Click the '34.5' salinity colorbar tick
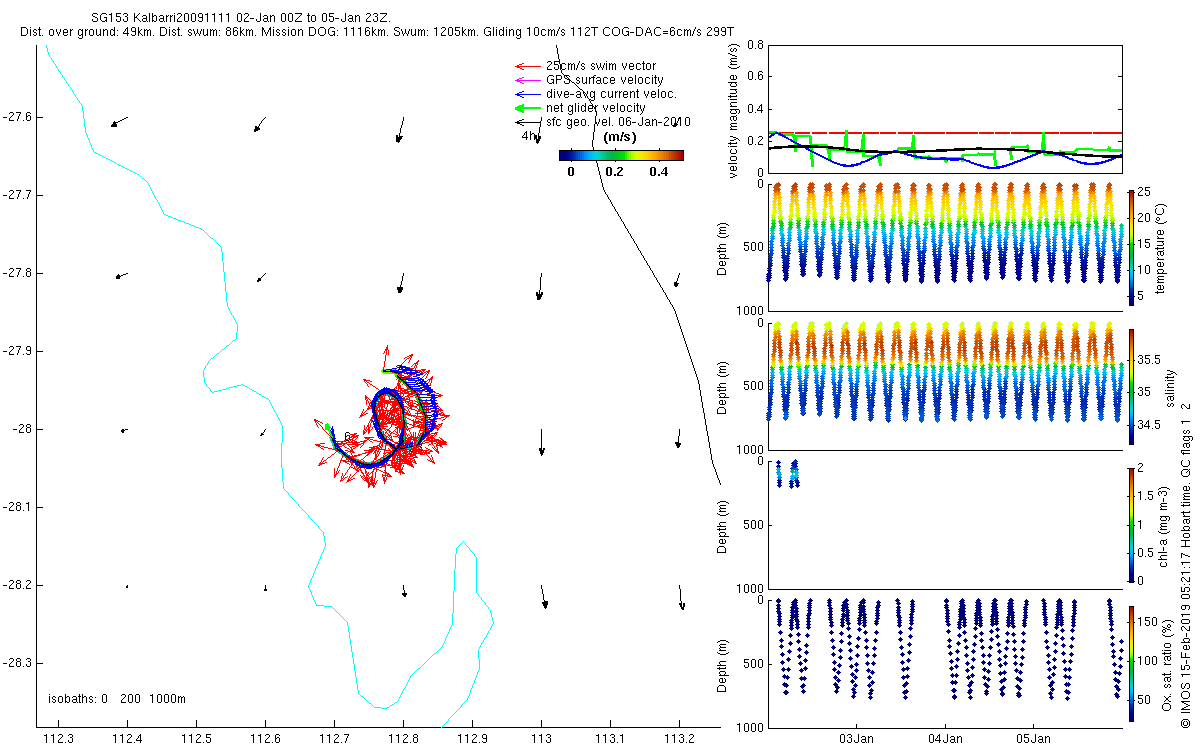1200x750 pixels. [x=1148, y=425]
